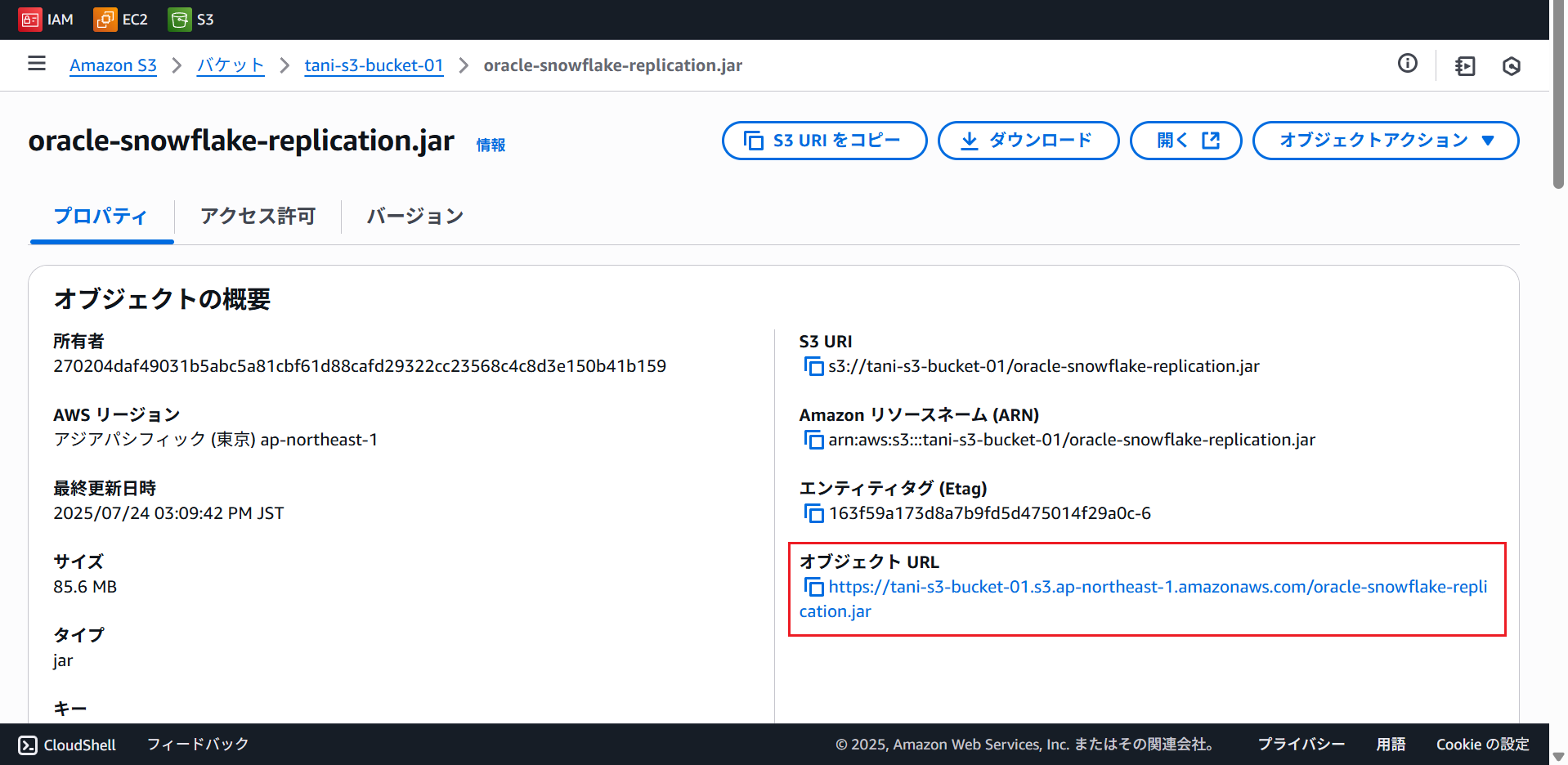This screenshot has width=1568, height=765.
Task: Click the hexagon settings icon in header
Action: click(1511, 65)
